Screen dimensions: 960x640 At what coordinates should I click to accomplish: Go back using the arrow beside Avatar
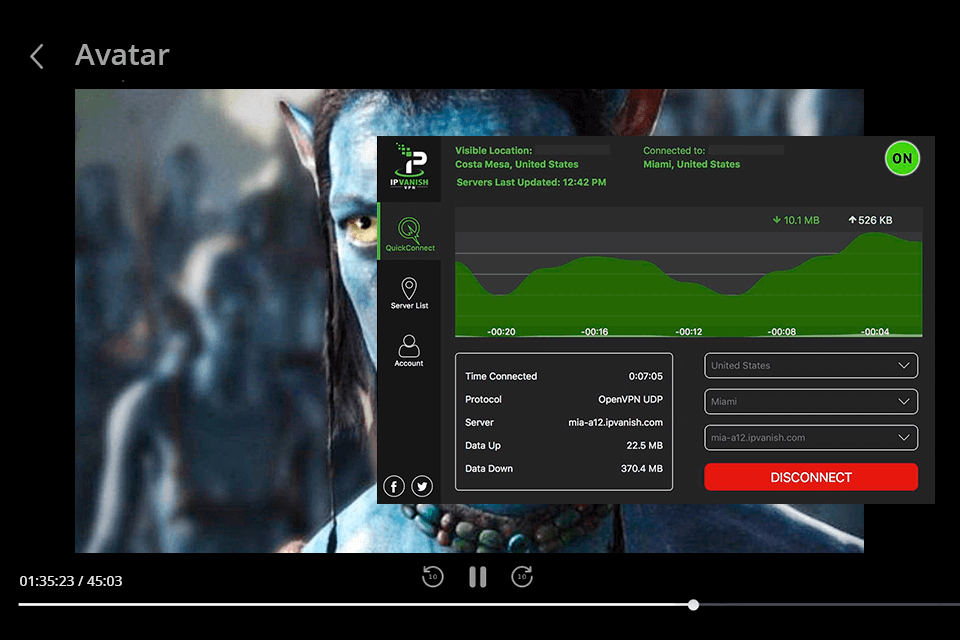pyautogui.click(x=37, y=56)
